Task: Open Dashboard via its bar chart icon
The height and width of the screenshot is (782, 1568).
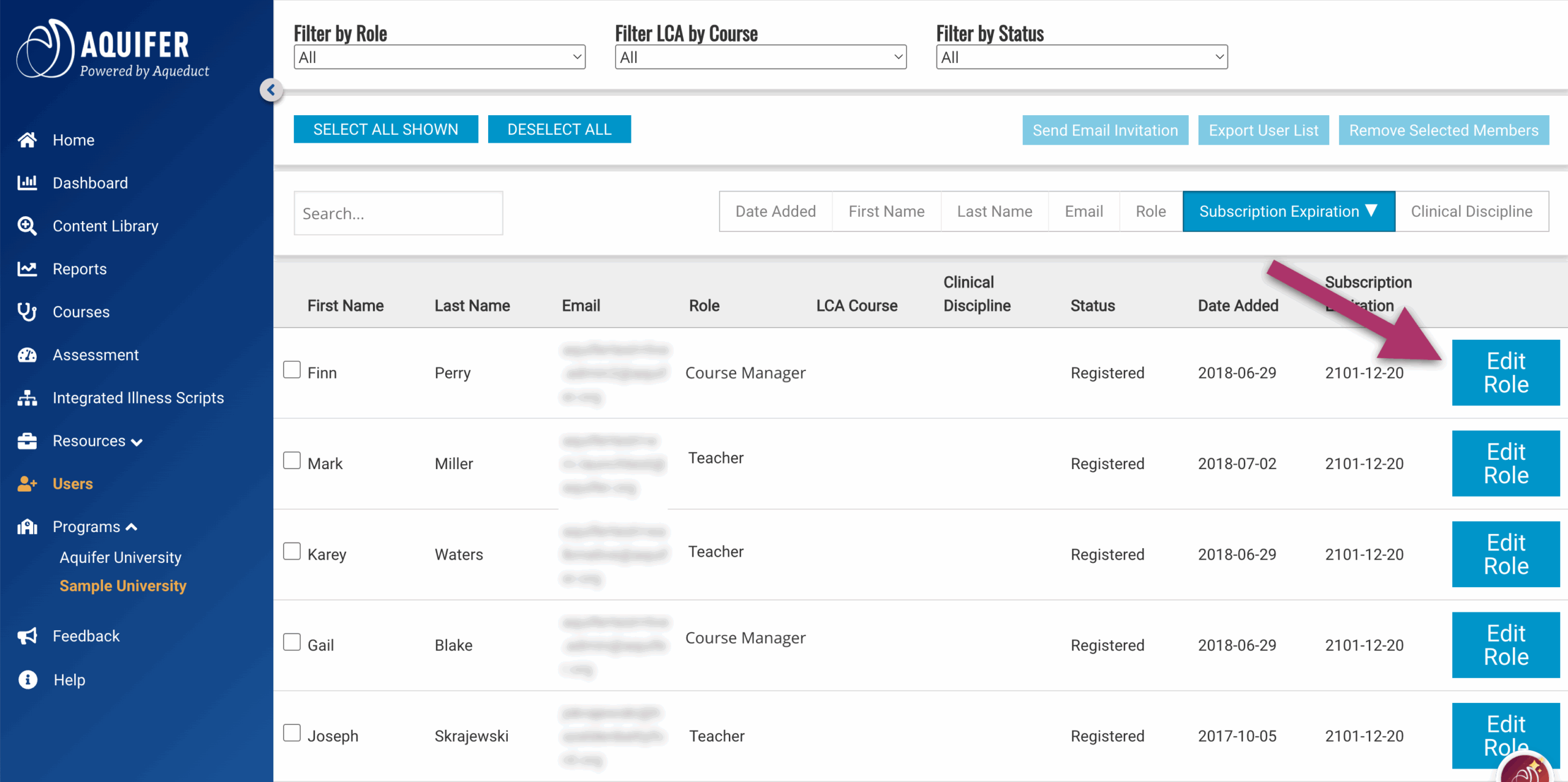Action: click(27, 182)
